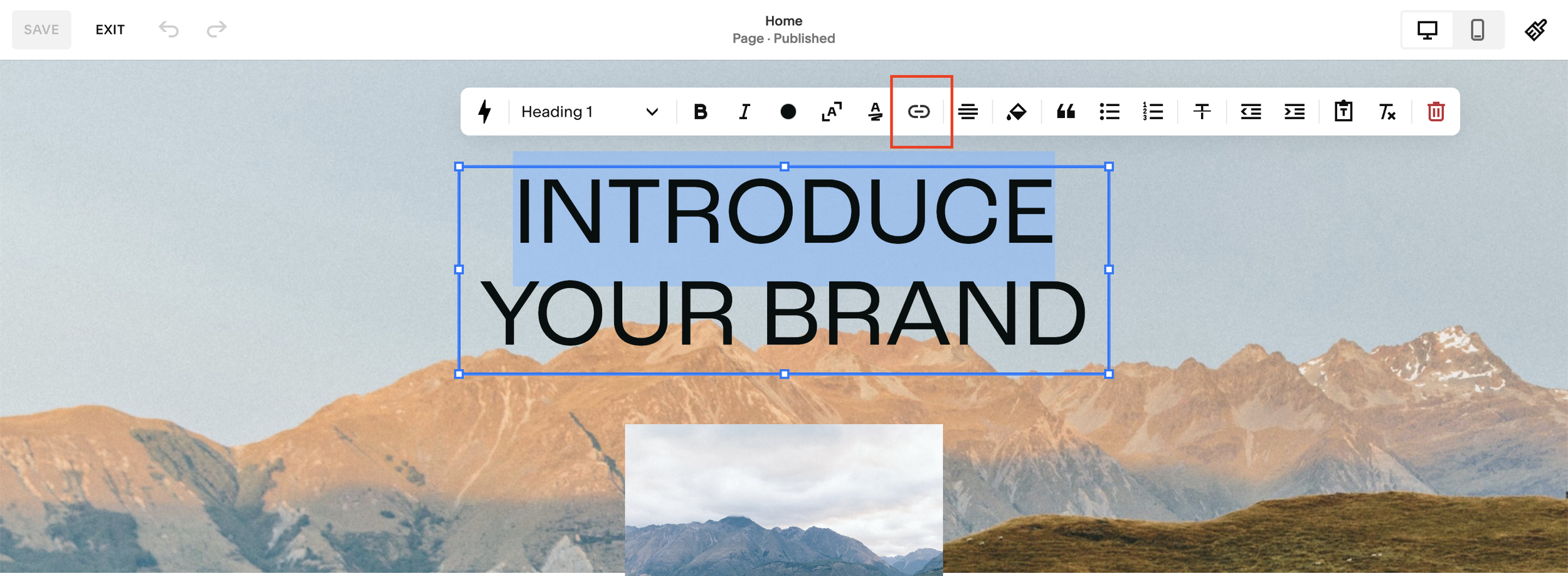
Task: Open the text size scaling tool
Action: [x=832, y=112]
